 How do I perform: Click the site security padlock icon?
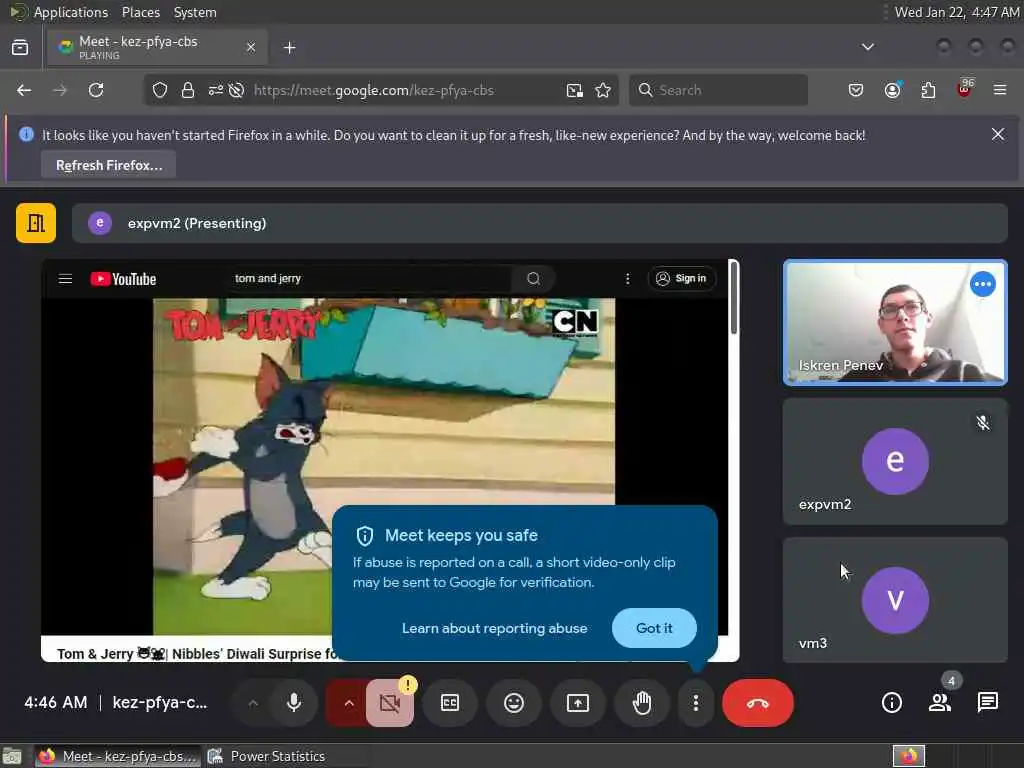pos(188,90)
